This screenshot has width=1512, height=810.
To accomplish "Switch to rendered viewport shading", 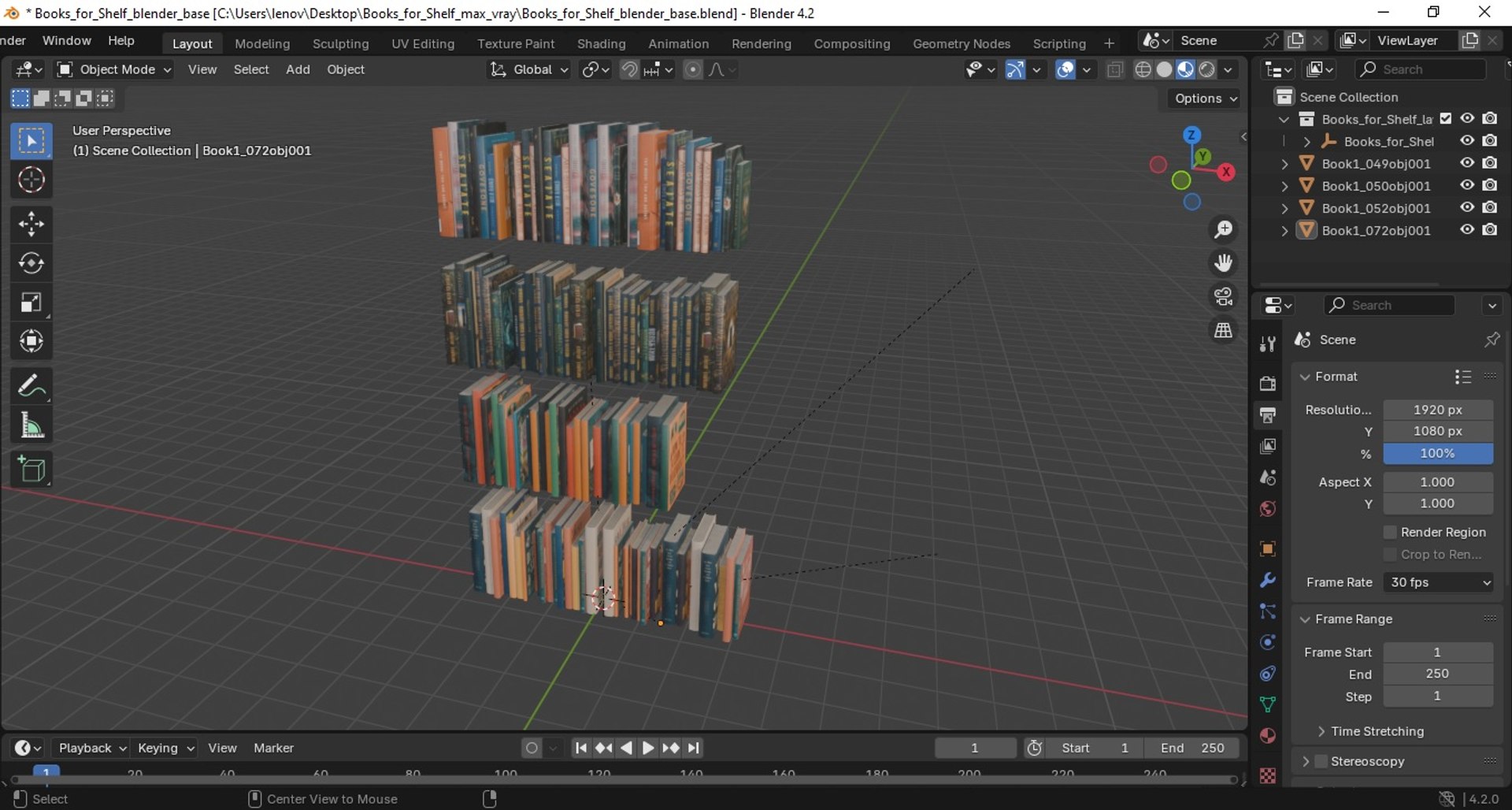I will click(x=1206, y=69).
